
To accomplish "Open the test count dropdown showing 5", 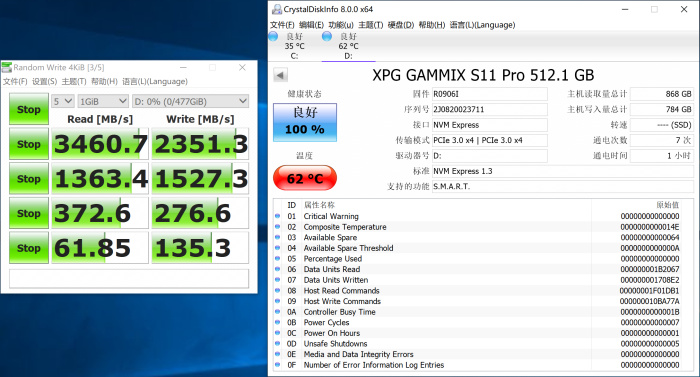I will tap(62, 101).
